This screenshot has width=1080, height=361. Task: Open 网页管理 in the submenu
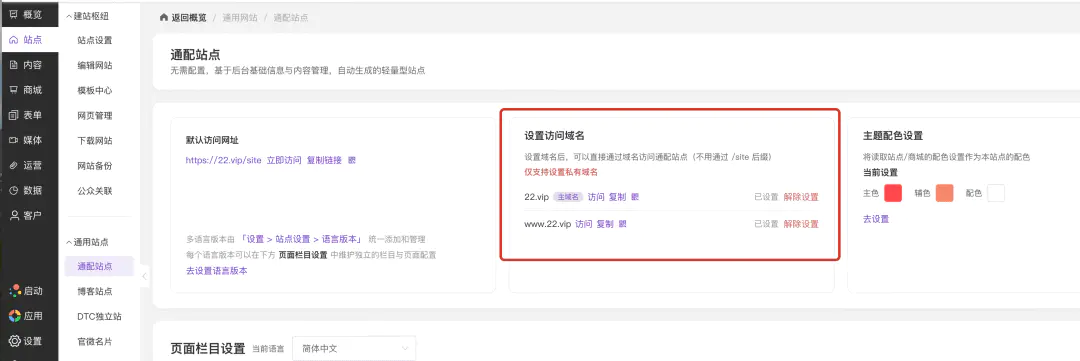95,116
